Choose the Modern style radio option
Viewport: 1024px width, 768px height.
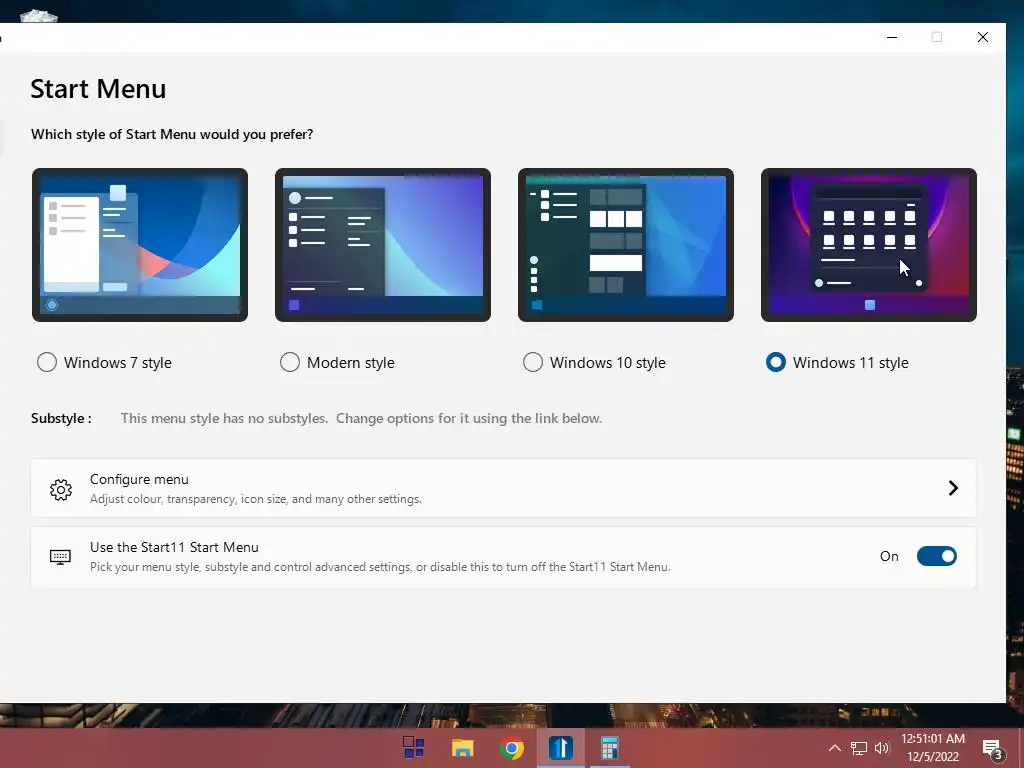click(x=290, y=362)
